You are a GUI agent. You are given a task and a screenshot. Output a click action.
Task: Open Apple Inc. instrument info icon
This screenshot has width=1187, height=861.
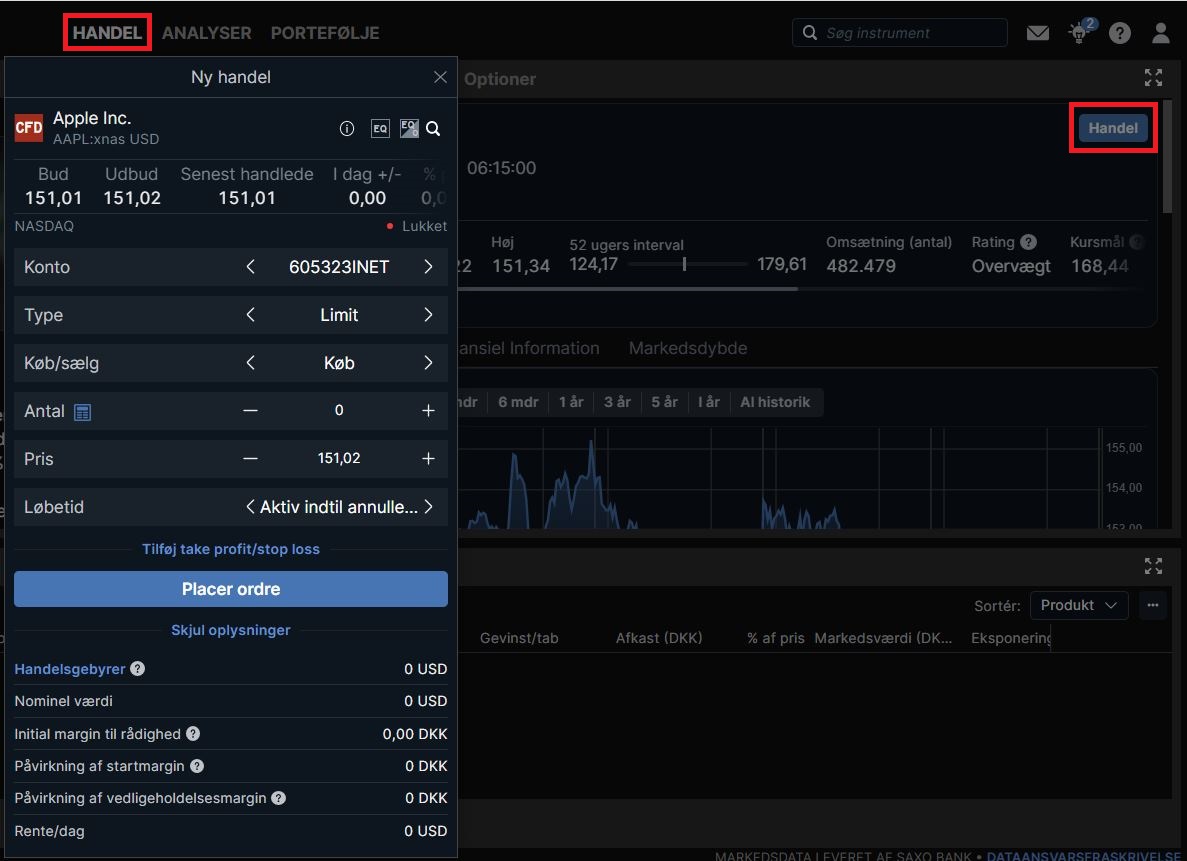click(x=347, y=129)
